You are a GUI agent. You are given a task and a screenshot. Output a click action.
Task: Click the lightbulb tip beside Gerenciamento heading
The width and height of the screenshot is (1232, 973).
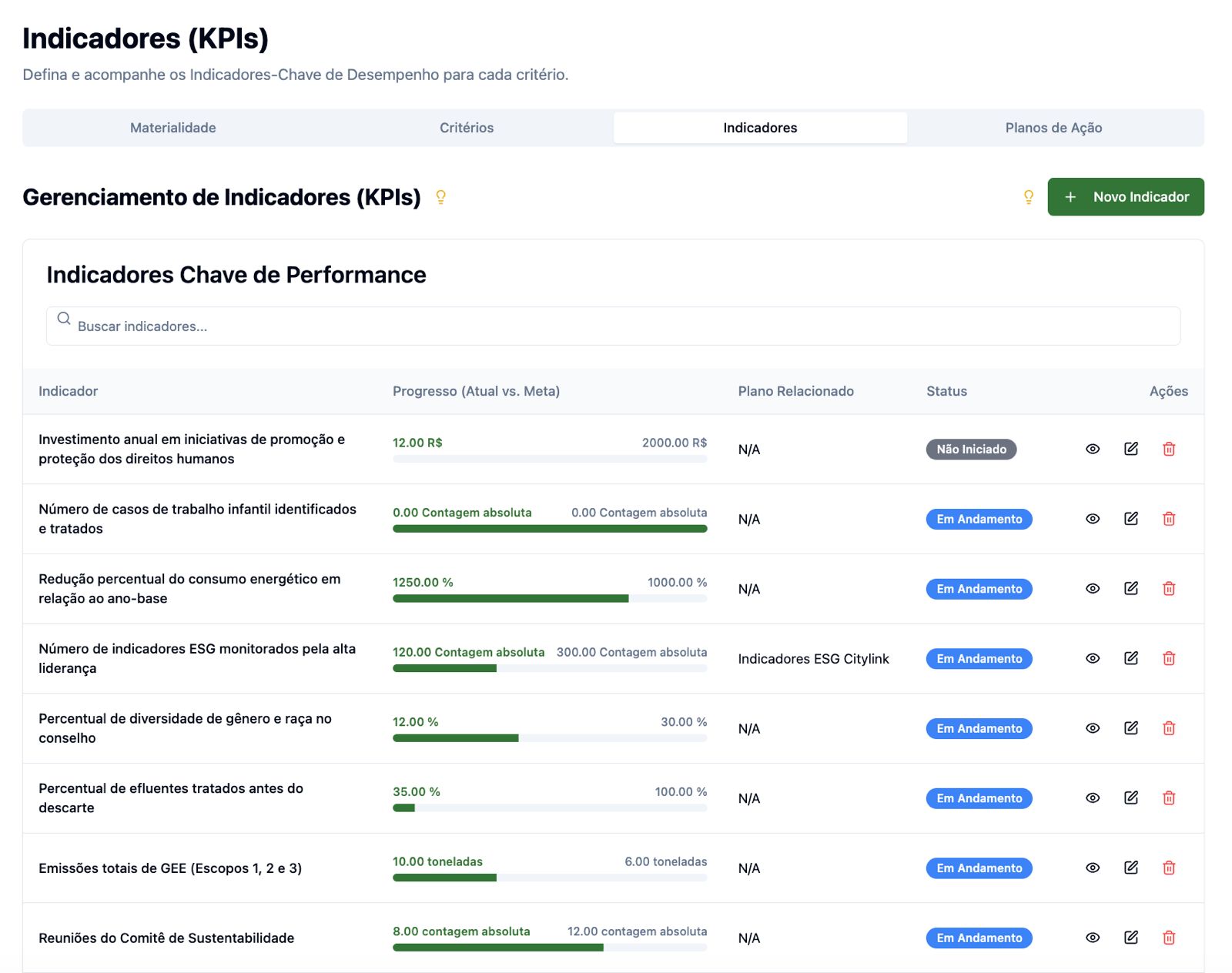(x=440, y=197)
